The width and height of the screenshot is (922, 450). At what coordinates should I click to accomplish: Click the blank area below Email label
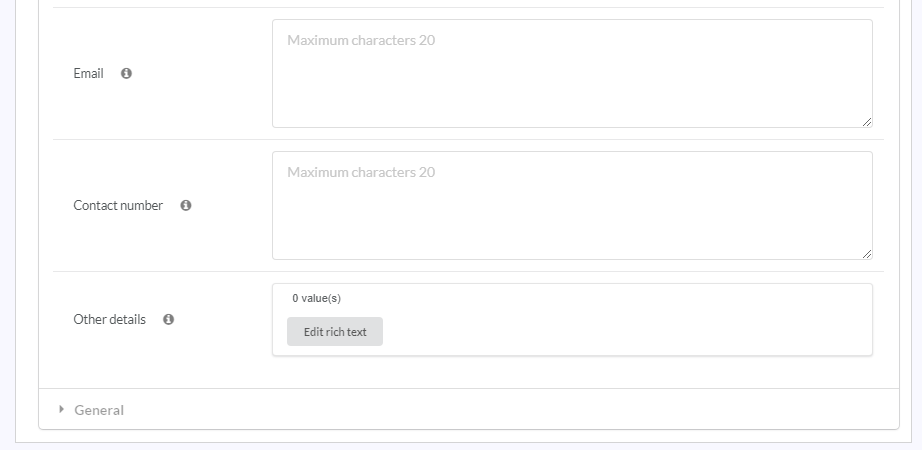(x=150, y=110)
